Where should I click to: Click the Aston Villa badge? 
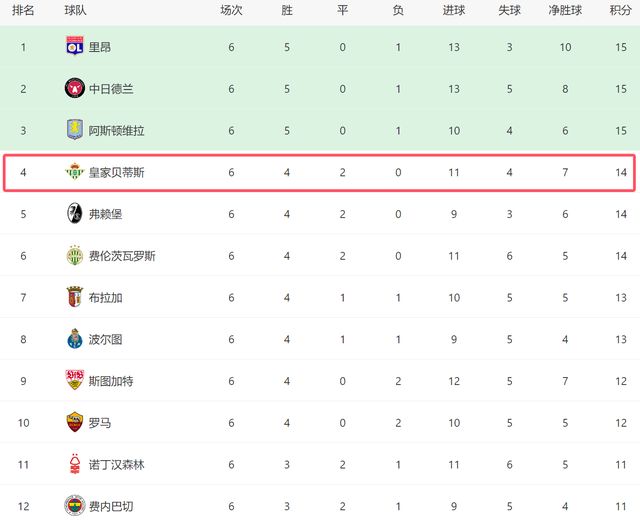(74, 130)
